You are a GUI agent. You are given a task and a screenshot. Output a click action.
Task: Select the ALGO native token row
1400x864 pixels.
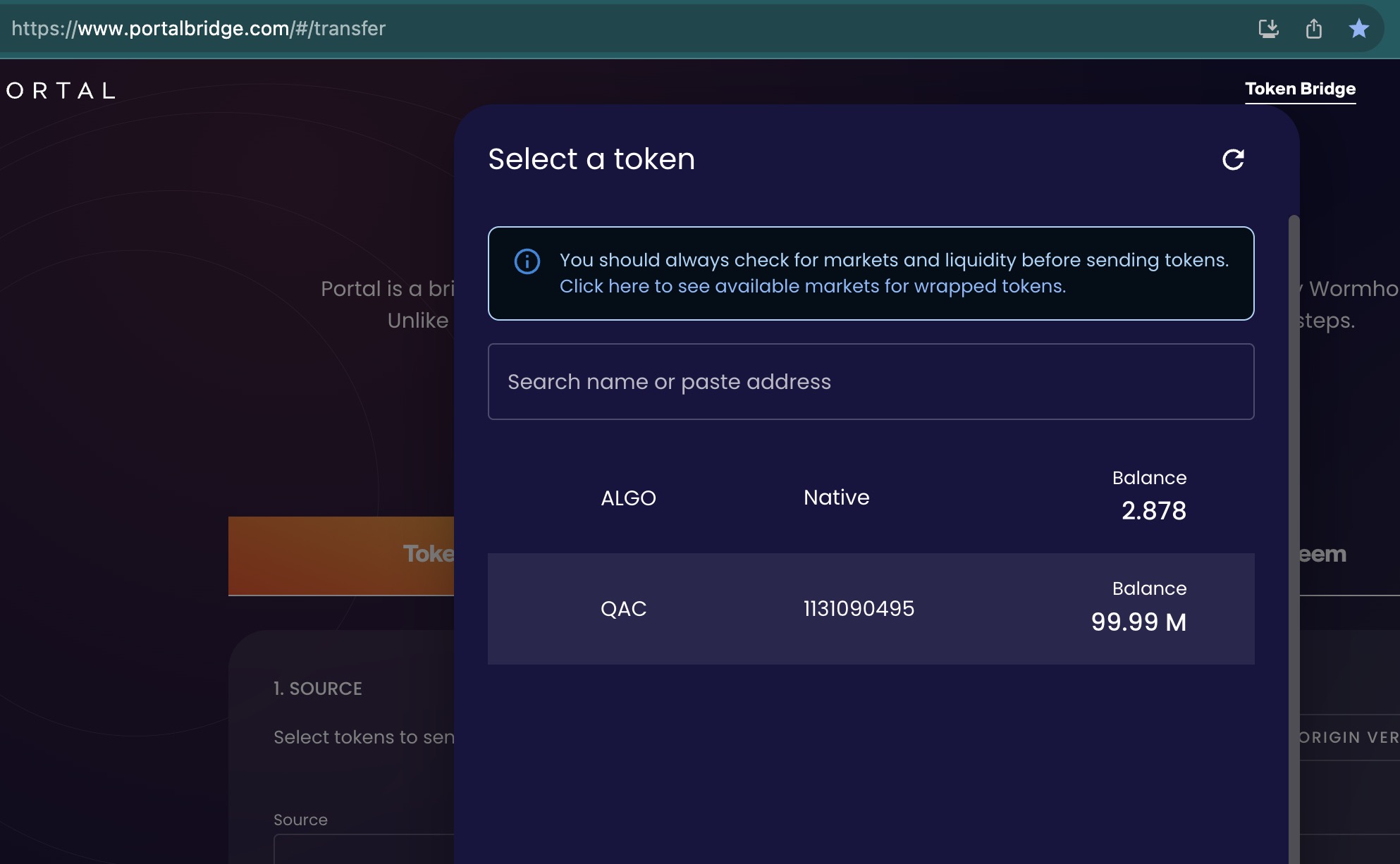tap(871, 498)
